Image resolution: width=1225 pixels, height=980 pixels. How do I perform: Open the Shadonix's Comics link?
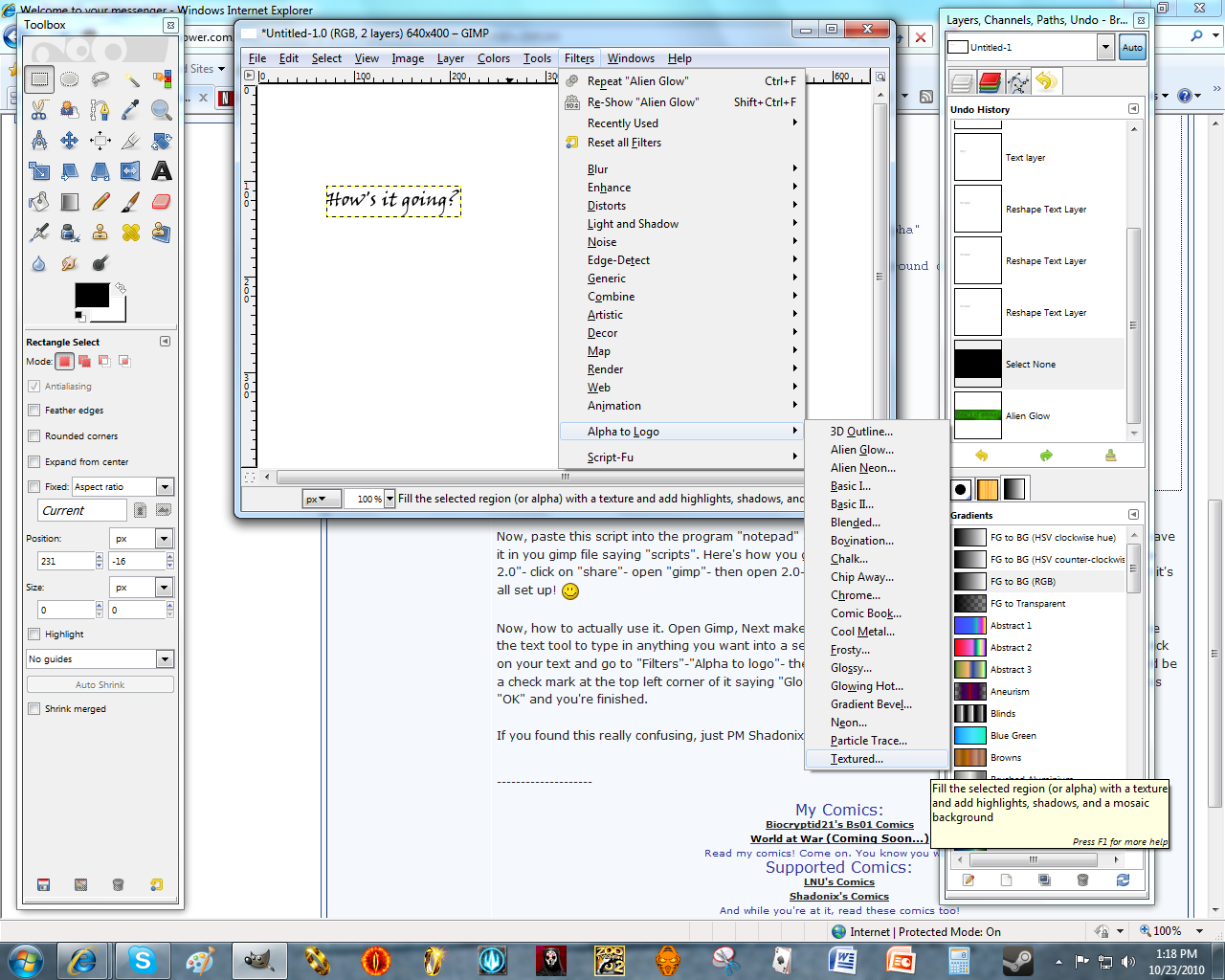point(838,897)
